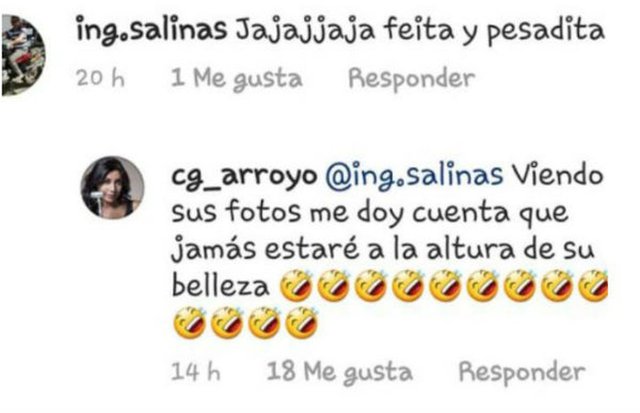Click the '20 h' timestamp

click(x=100, y=78)
